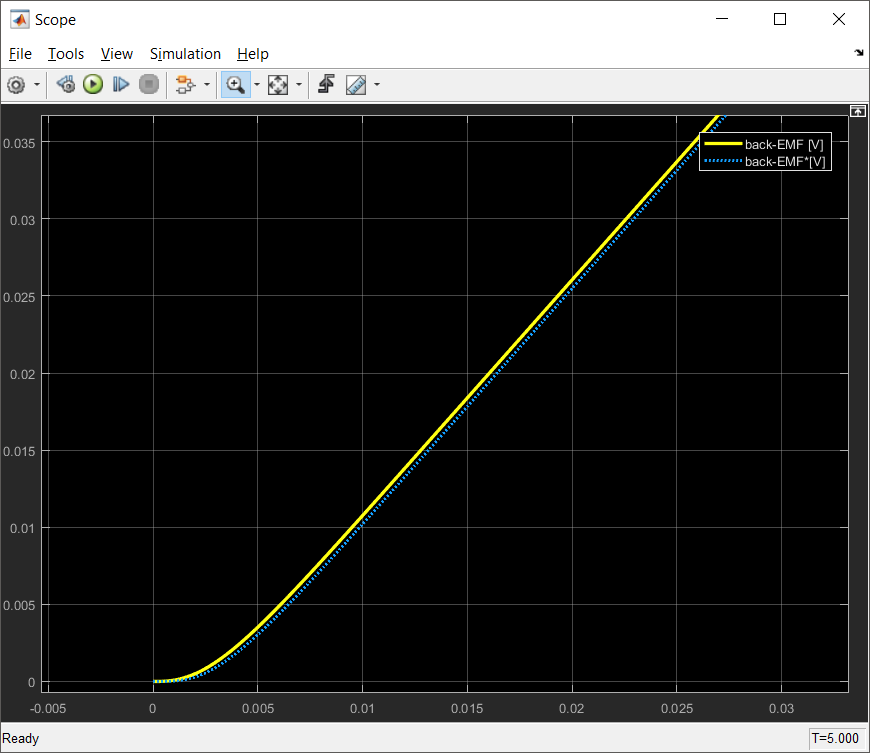Viewport: 870px width, 753px height.
Task: Click the MATLAB Scope window icon
Action: (20, 19)
